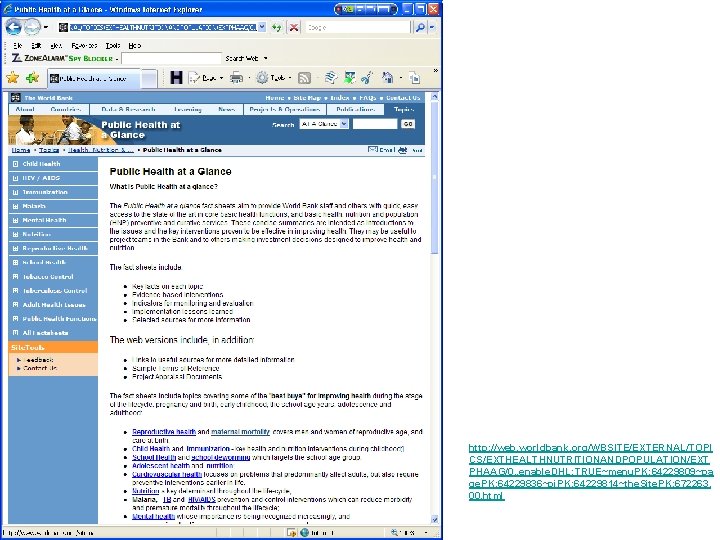The width and height of the screenshot is (720, 540).
Task: Click the 'Data & Research' nav tab
Action: [128, 109]
